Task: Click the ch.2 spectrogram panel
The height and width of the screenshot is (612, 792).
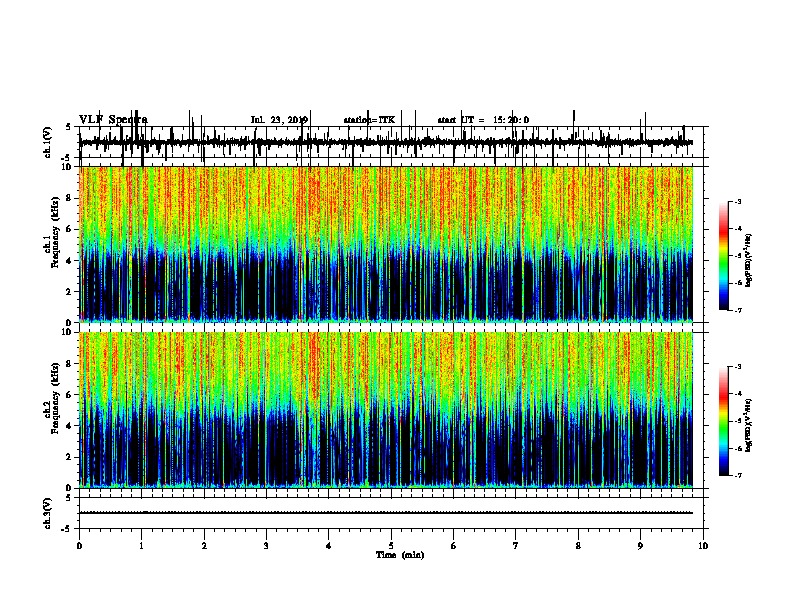Action: [386, 410]
